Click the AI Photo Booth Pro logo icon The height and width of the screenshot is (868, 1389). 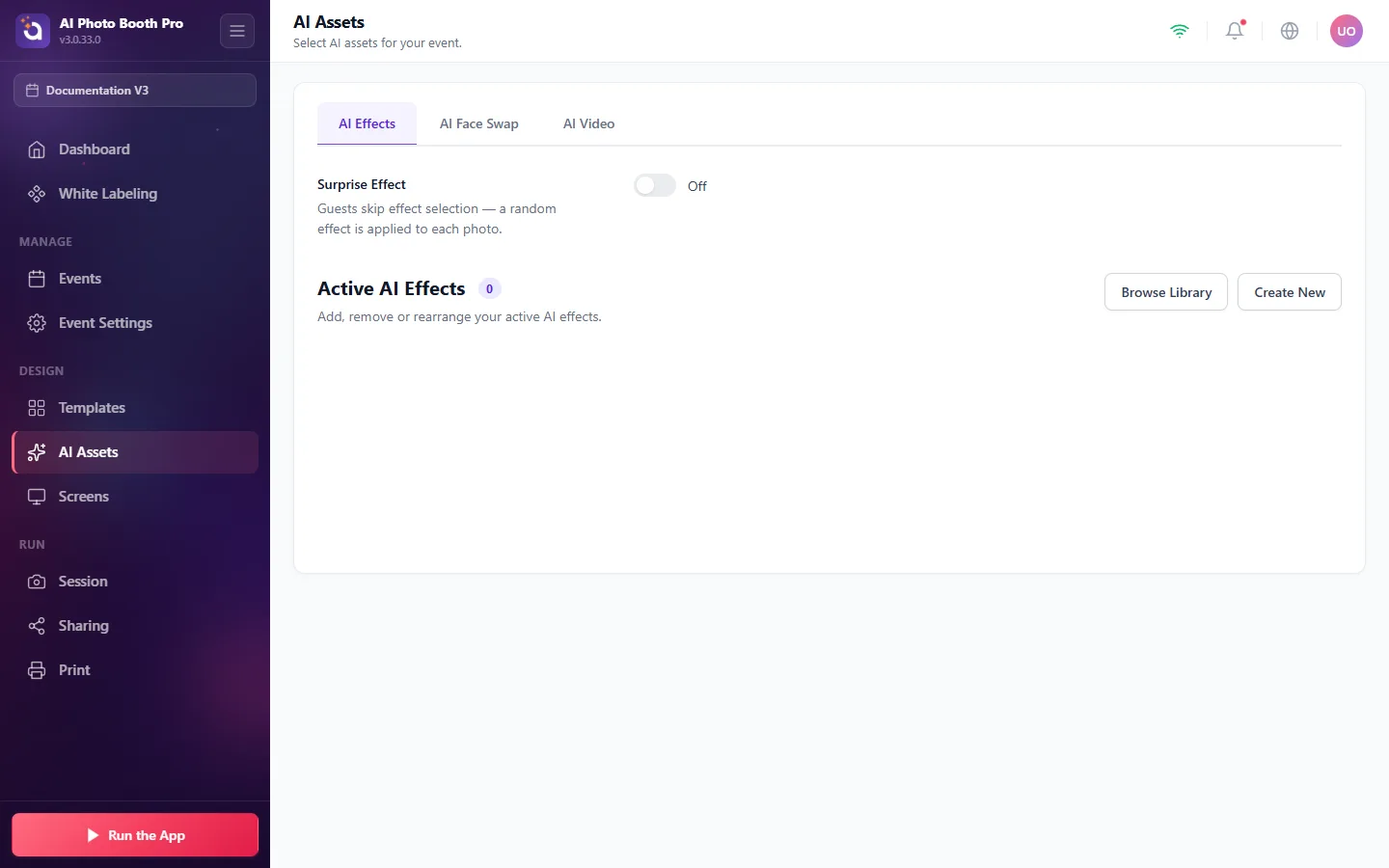pyautogui.click(x=33, y=31)
